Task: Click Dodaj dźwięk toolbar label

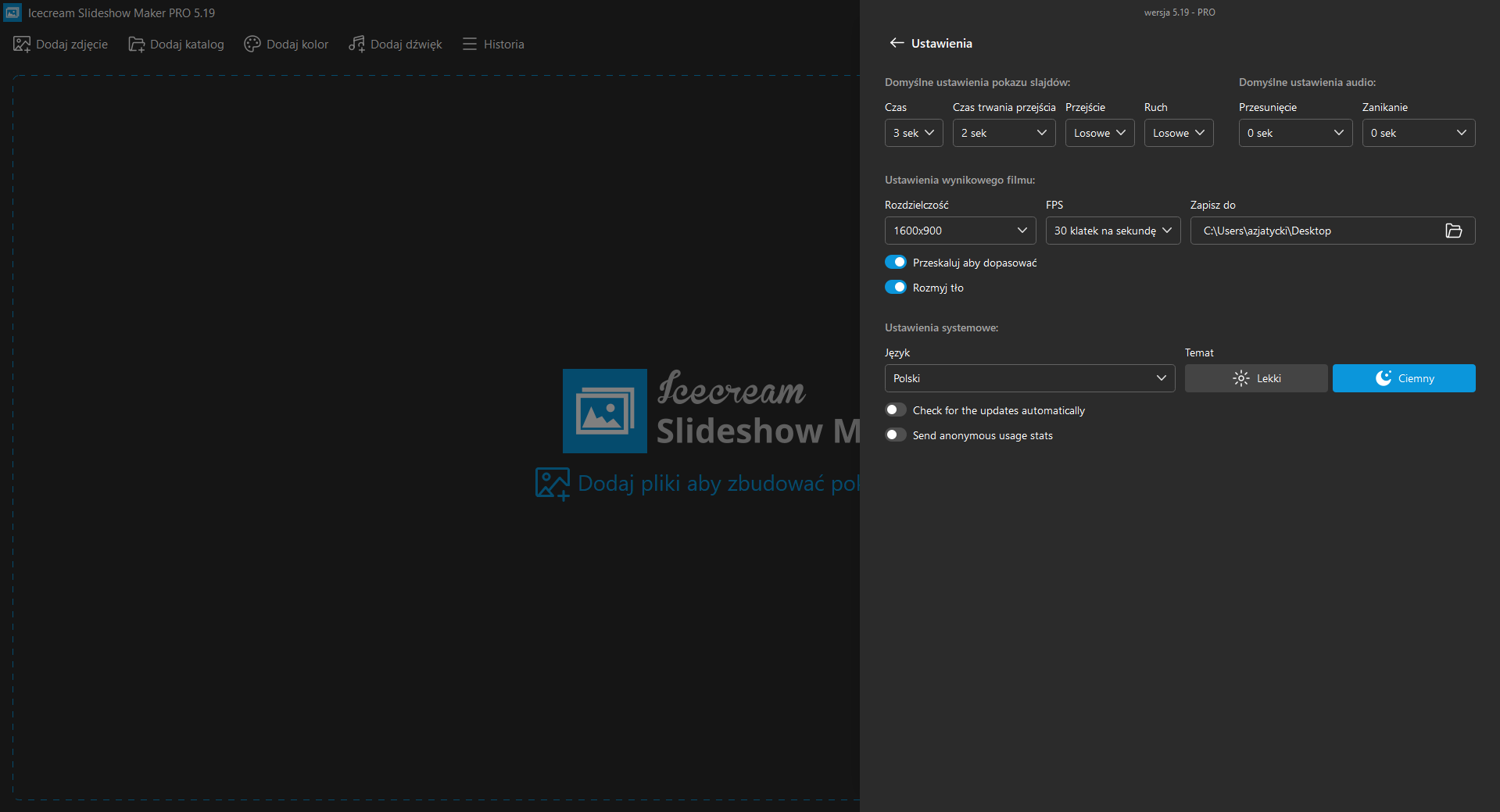Action: click(406, 45)
